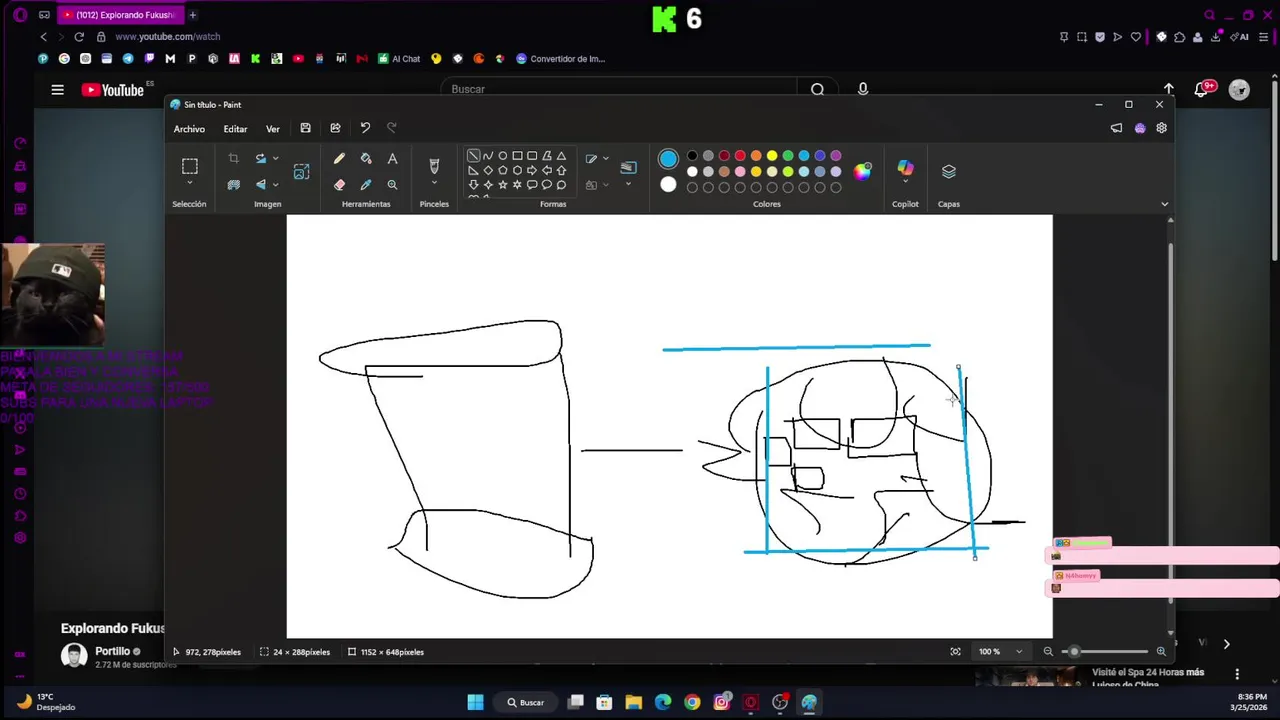1280x720 pixels.
Task: Open the Brushes (Pinceles) dropdown
Action: [434, 184]
